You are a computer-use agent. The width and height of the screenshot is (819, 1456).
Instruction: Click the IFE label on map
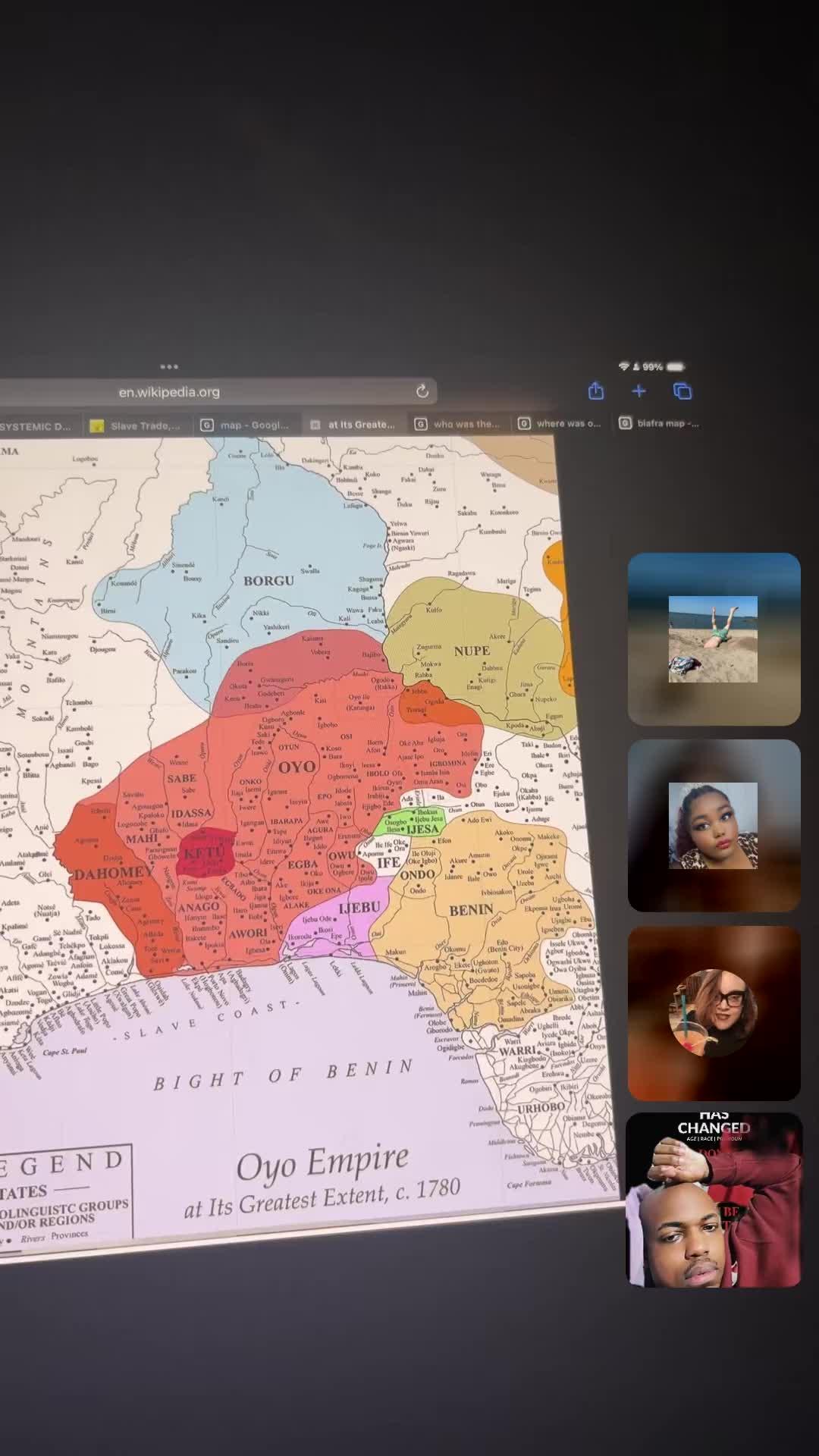tap(388, 862)
